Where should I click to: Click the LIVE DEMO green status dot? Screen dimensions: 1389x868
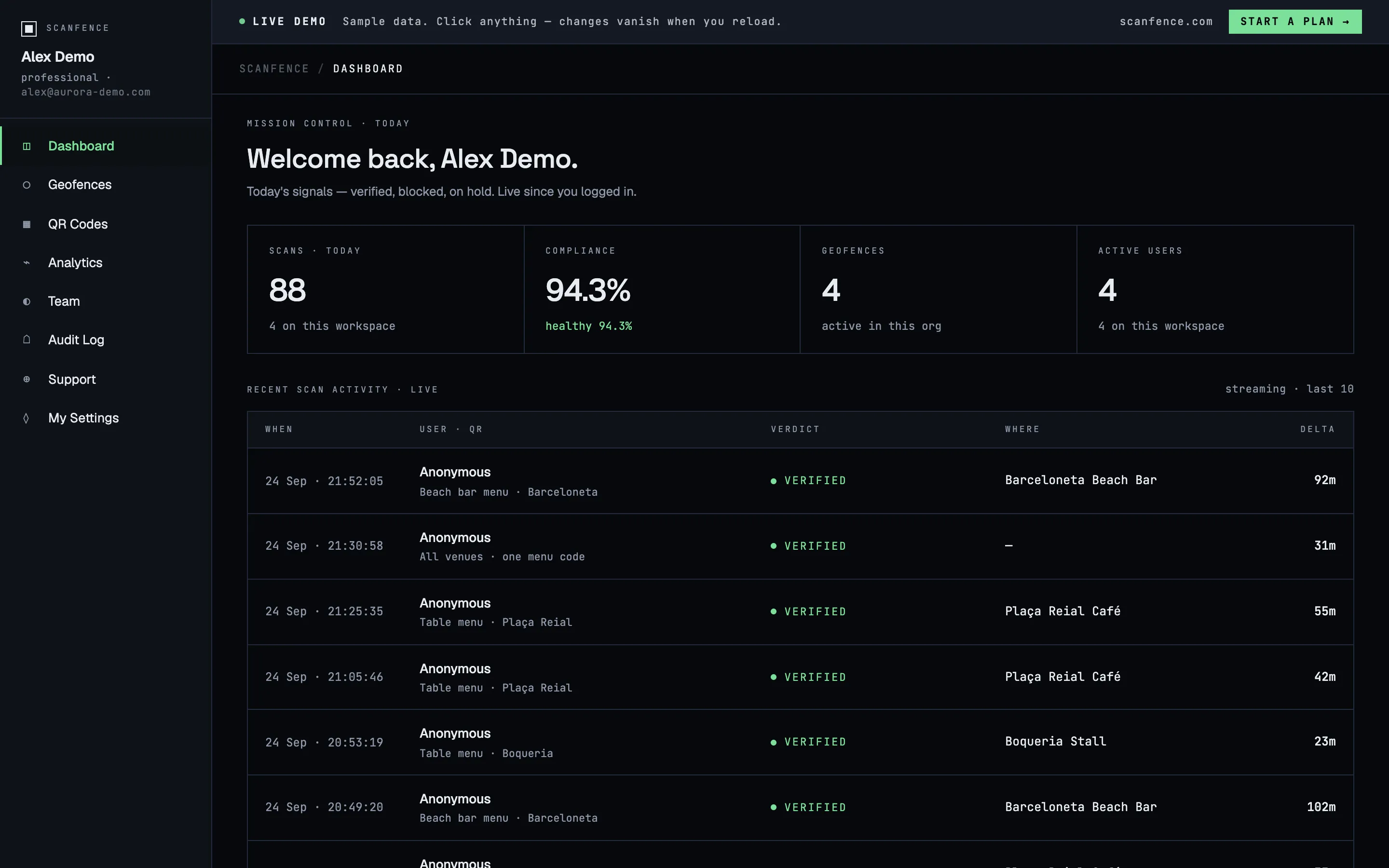click(242, 22)
